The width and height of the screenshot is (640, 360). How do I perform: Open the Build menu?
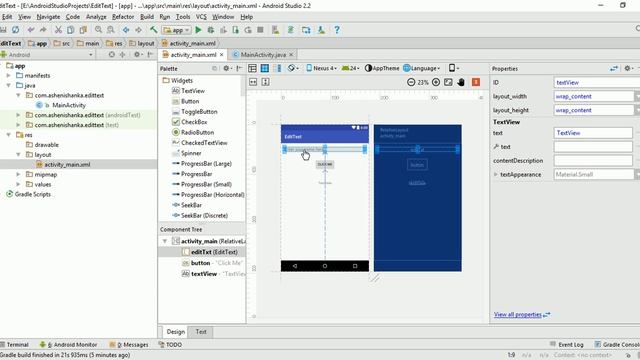(x=147, y=17)
